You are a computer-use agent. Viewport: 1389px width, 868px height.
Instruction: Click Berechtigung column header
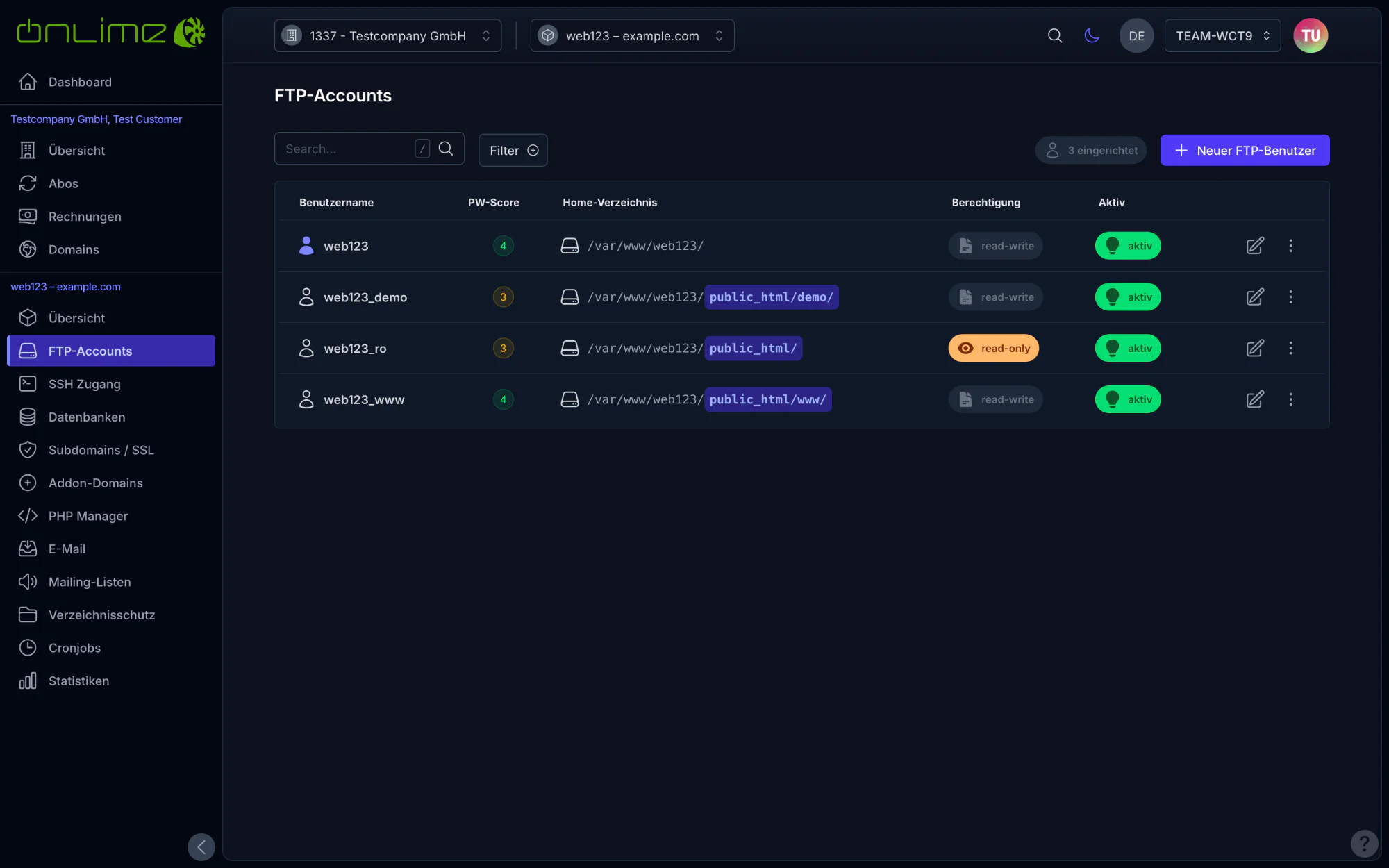985,202
